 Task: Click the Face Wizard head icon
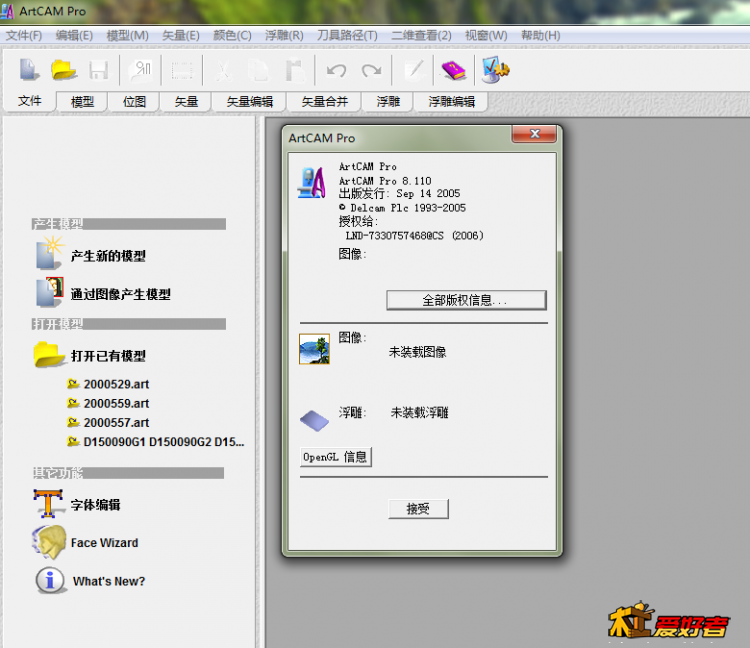coord(49,542)
